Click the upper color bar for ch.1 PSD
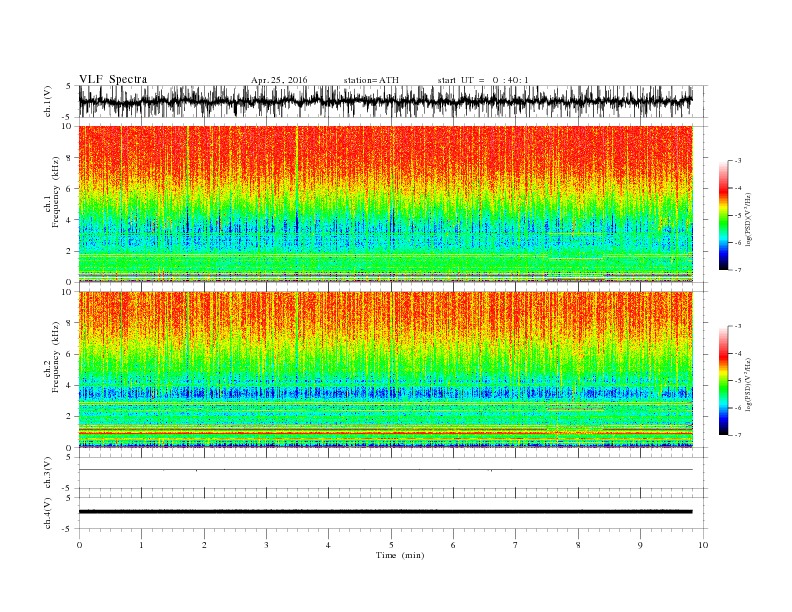Image resolution: width=792 pixels, height=612 pixels. [x=724, y=215]
